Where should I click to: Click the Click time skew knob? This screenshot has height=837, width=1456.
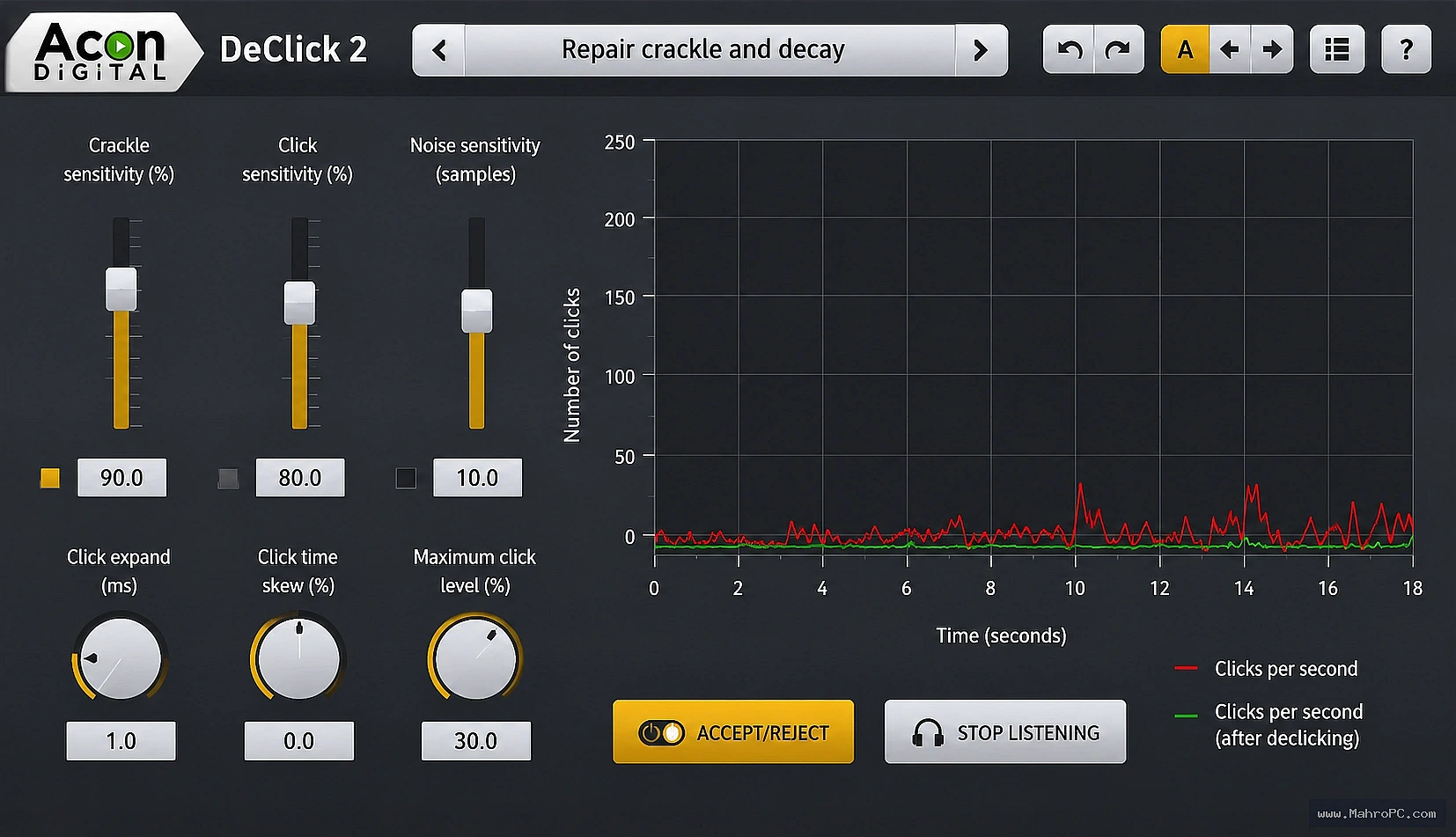298,658
